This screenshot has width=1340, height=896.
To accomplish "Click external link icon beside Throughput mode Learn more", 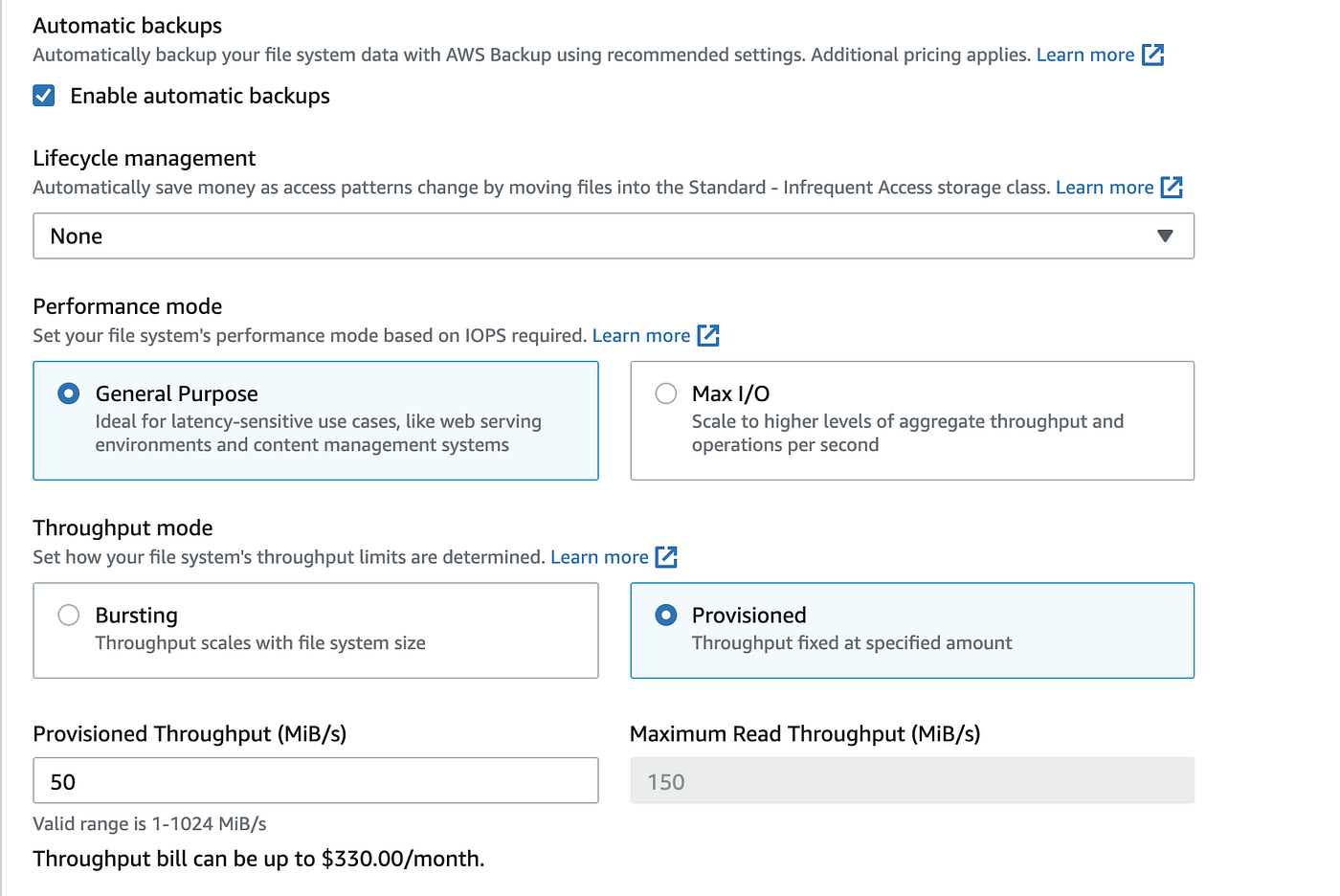I will [x=666, y=557].
